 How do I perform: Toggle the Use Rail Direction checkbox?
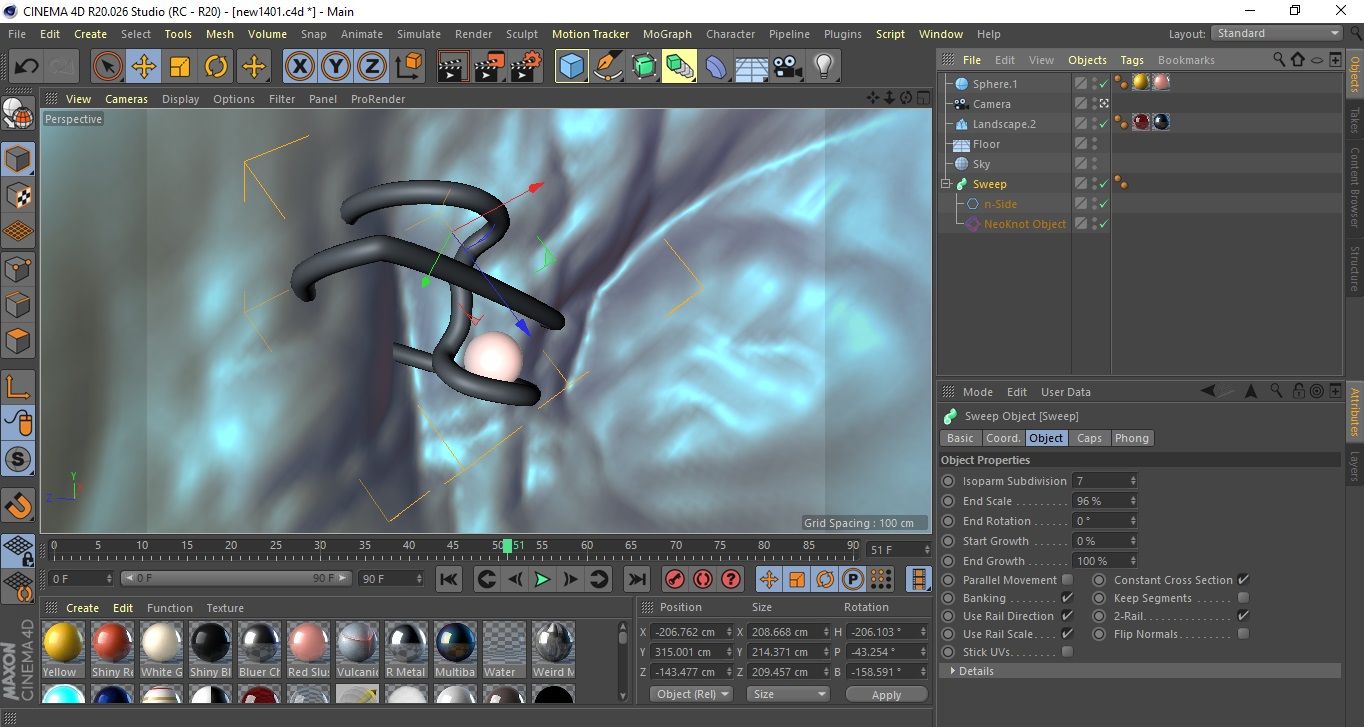[x=1067, y=616]
